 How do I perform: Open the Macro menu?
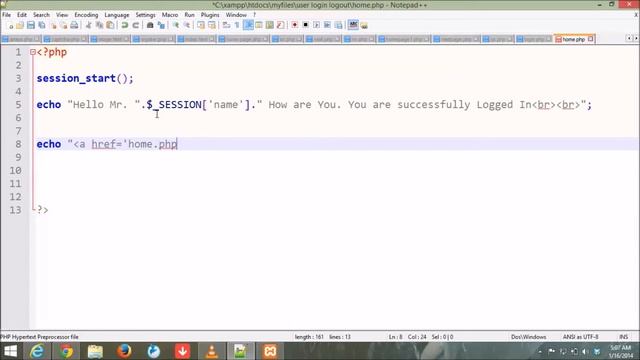pyautogui.click(x=170, y=15)
